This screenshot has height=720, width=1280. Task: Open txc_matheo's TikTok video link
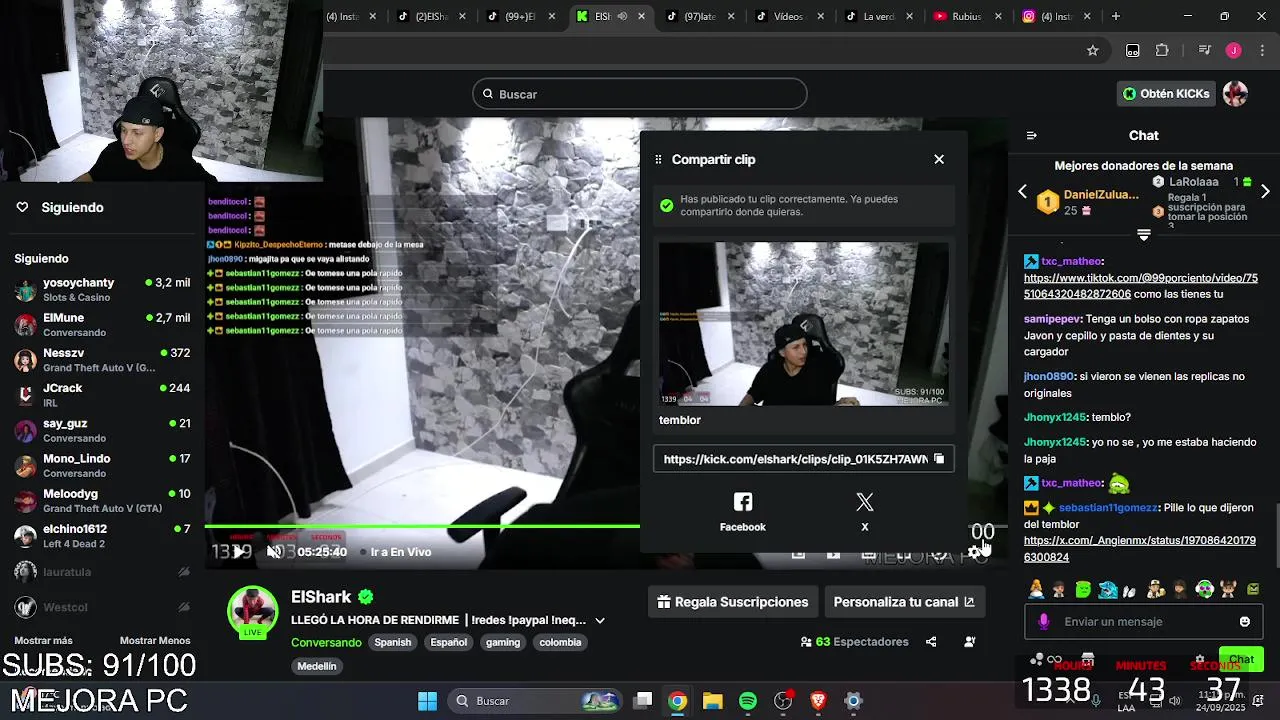pos(1141,286)
